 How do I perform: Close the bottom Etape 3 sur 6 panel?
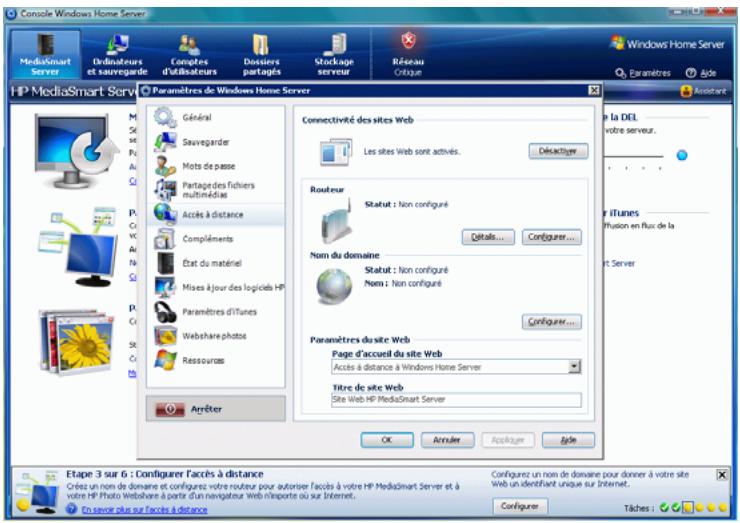pyautogui.click(x=722, y=475)
